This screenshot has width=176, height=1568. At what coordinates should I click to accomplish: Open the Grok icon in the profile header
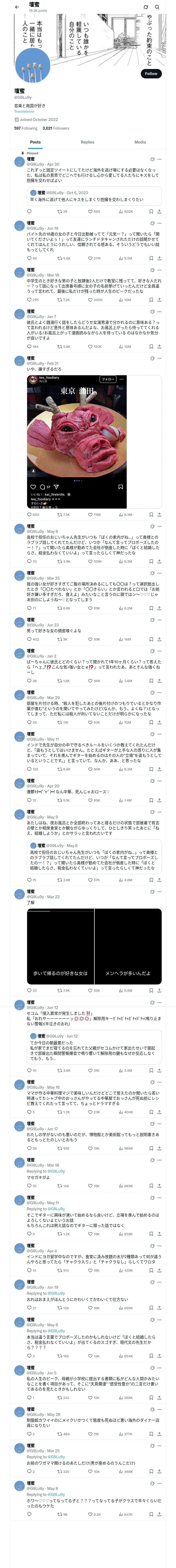pos(146,7)
